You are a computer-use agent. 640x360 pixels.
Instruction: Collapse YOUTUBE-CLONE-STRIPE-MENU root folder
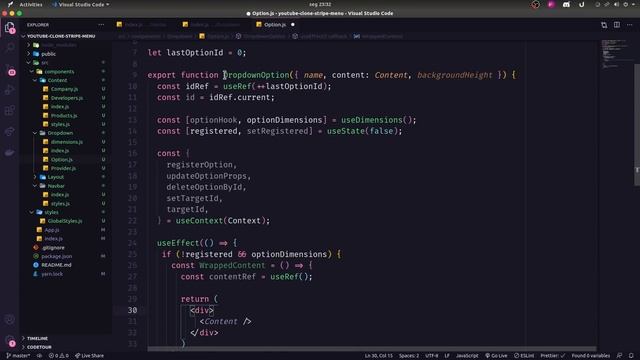pos(61,36)
